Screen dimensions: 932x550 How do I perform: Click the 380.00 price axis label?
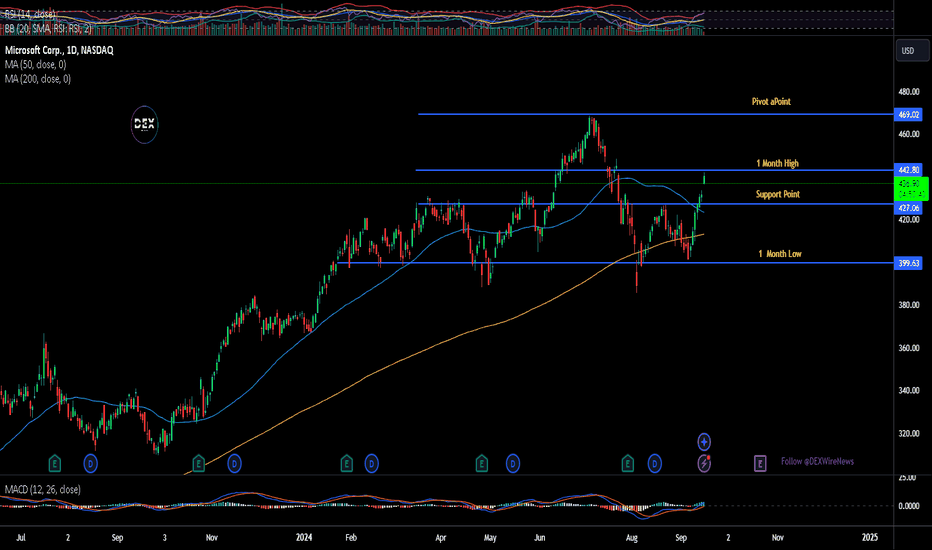click(x=909, y=305)
